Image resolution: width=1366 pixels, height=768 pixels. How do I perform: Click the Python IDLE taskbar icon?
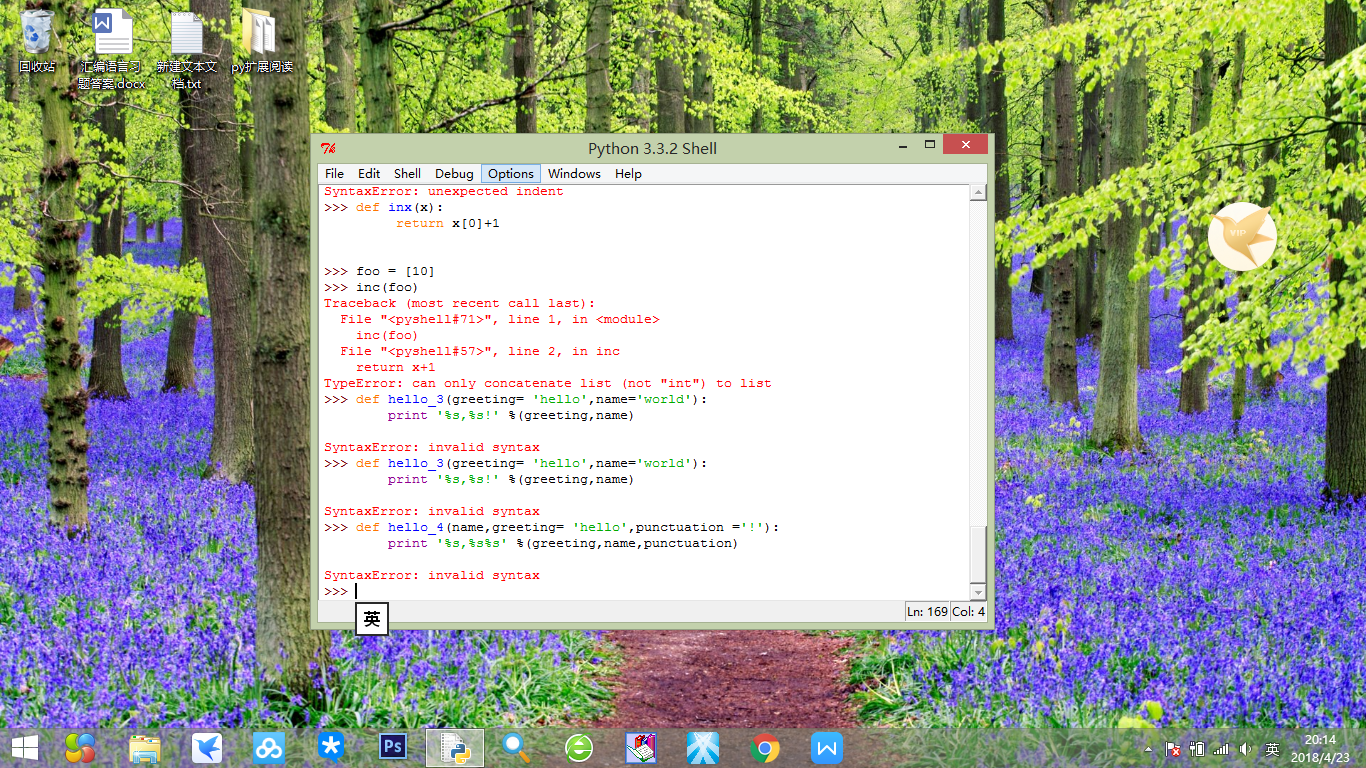455,747
